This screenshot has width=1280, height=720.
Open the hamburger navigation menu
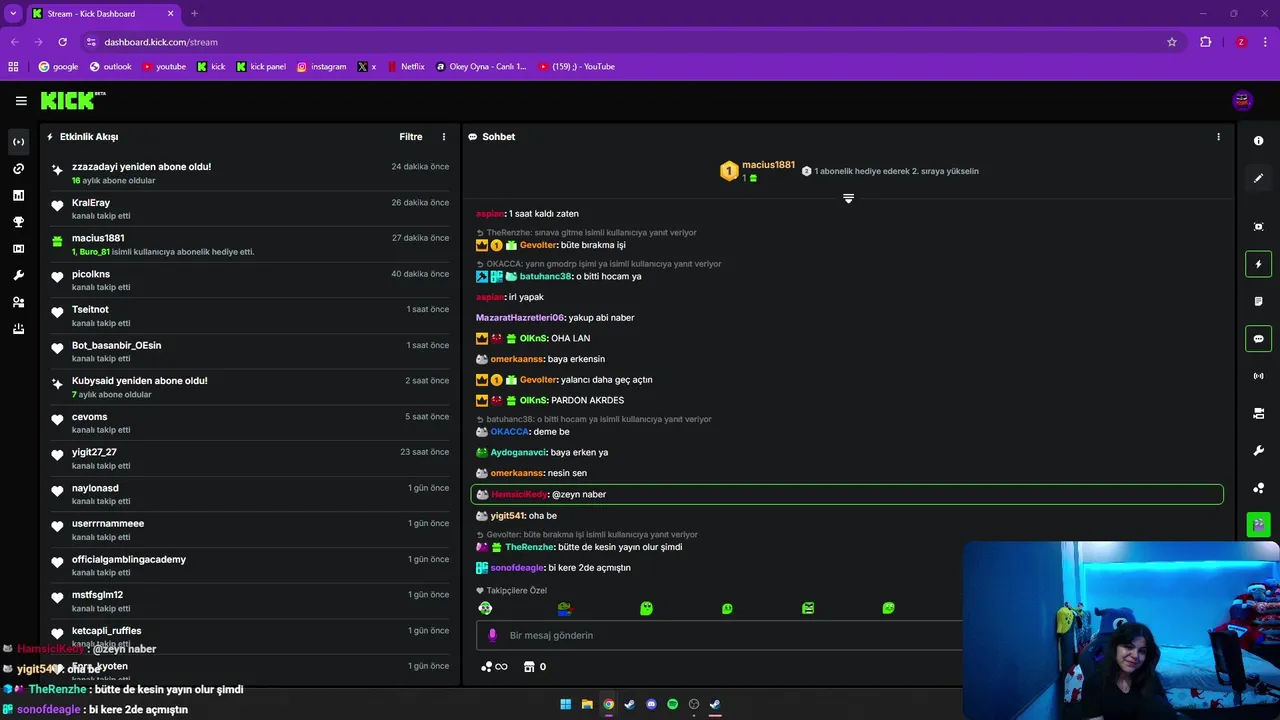click(x=21, y=101)
